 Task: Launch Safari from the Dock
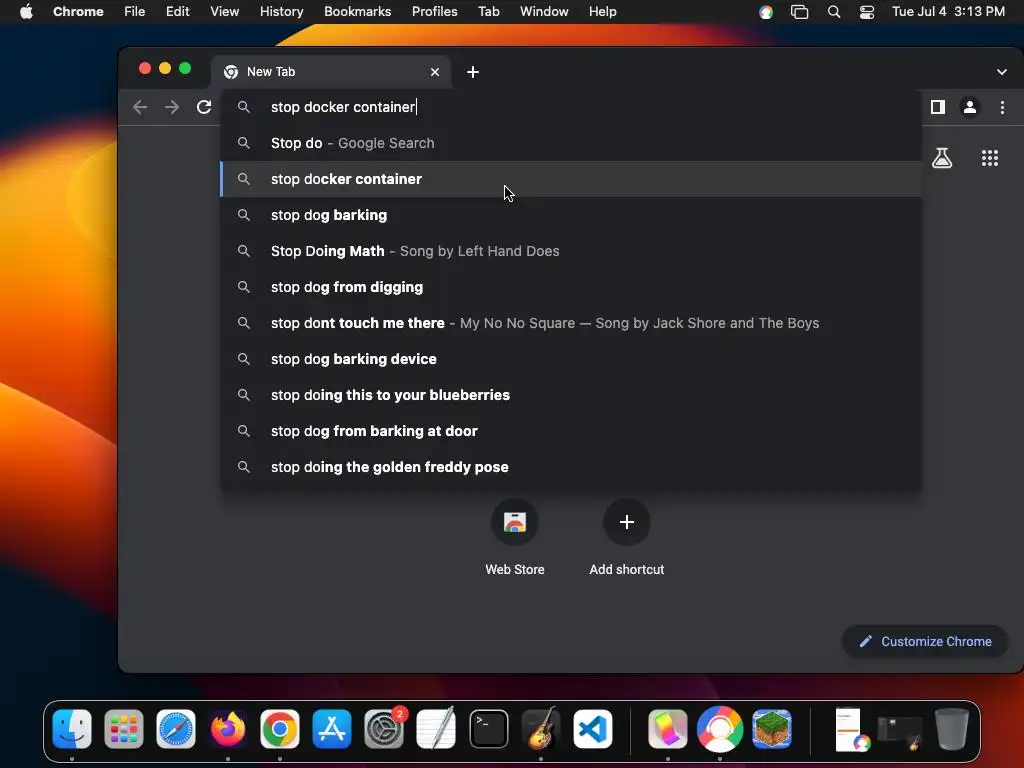pos(176,729)
